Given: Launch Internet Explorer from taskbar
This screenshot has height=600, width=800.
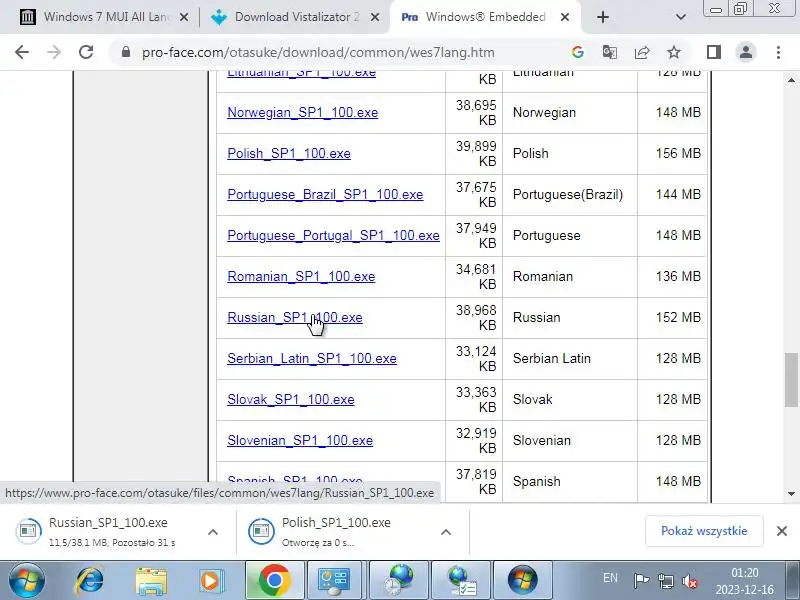Looking at the screenshot, I should (x=89, y=581).
